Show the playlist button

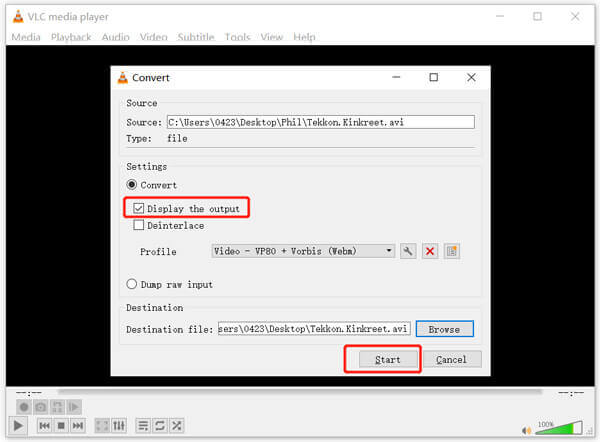tap(143, 426)
